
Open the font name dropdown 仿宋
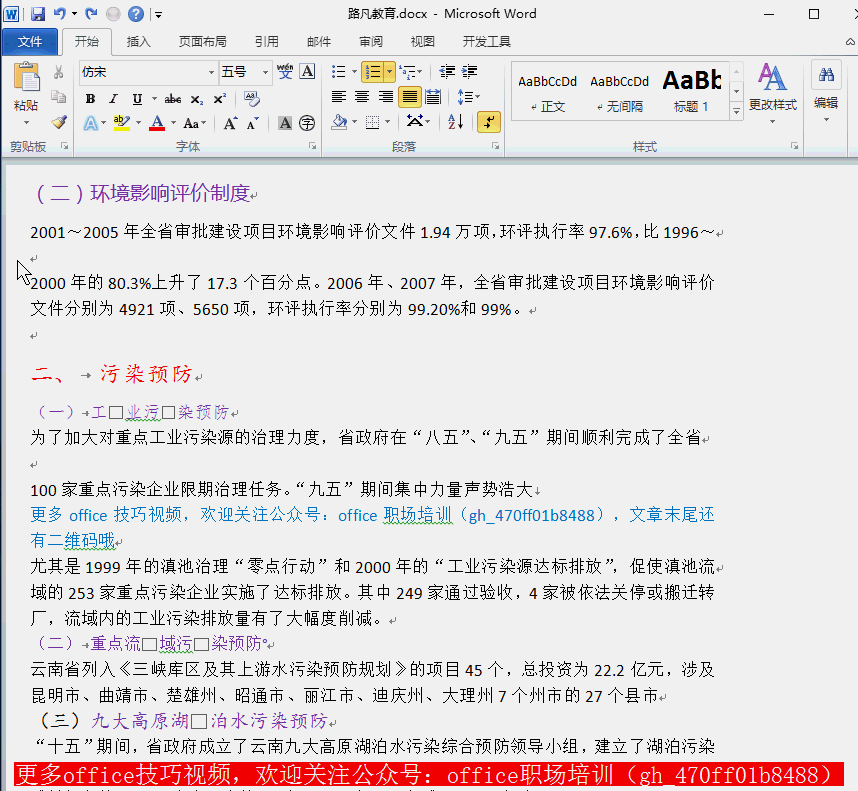pyautogui.click(x=211, y=72)
